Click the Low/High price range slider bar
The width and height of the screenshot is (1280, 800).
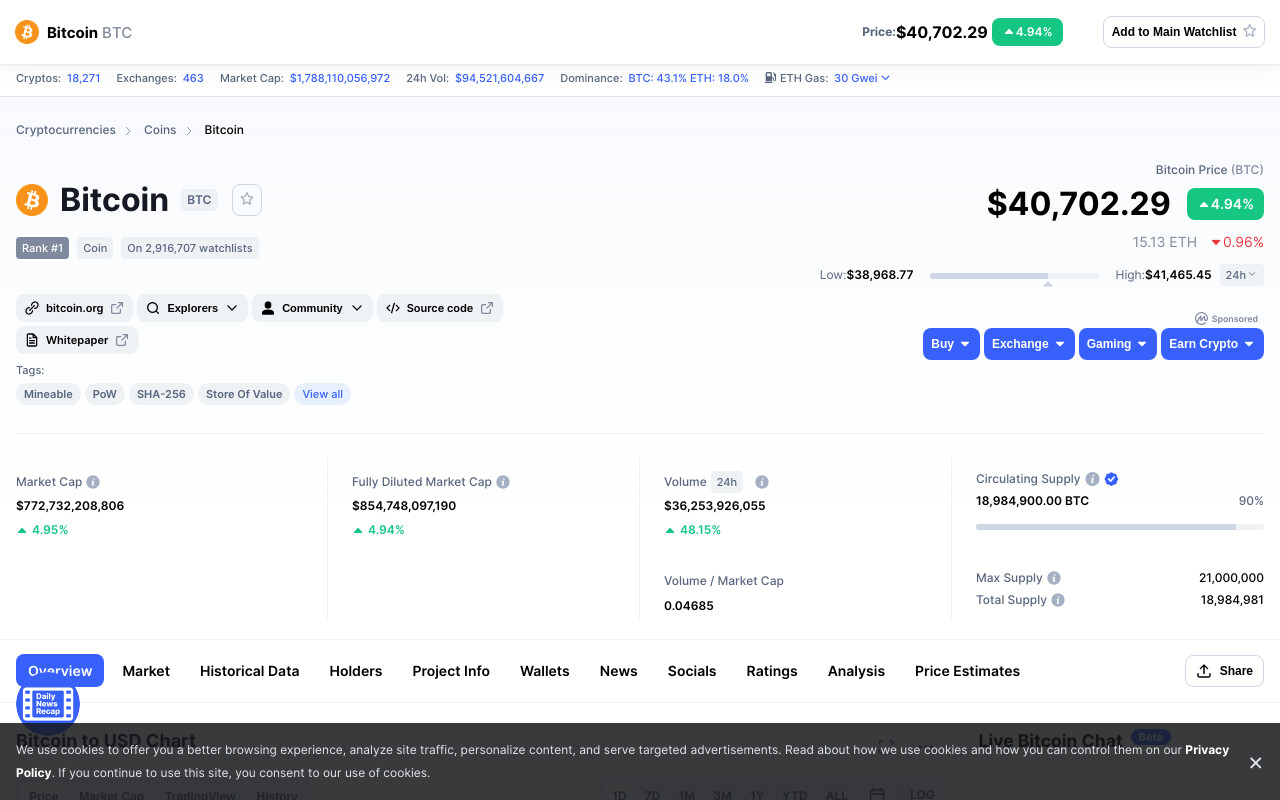tap(1015, 275)
